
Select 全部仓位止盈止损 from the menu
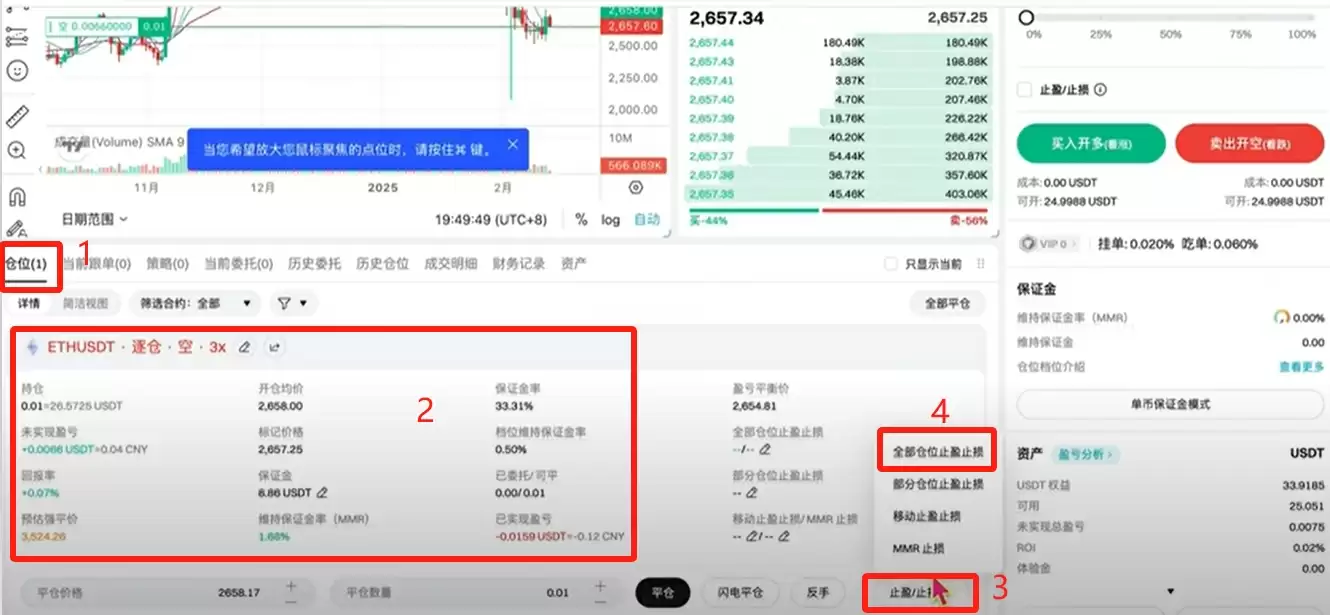coord(937,450)
